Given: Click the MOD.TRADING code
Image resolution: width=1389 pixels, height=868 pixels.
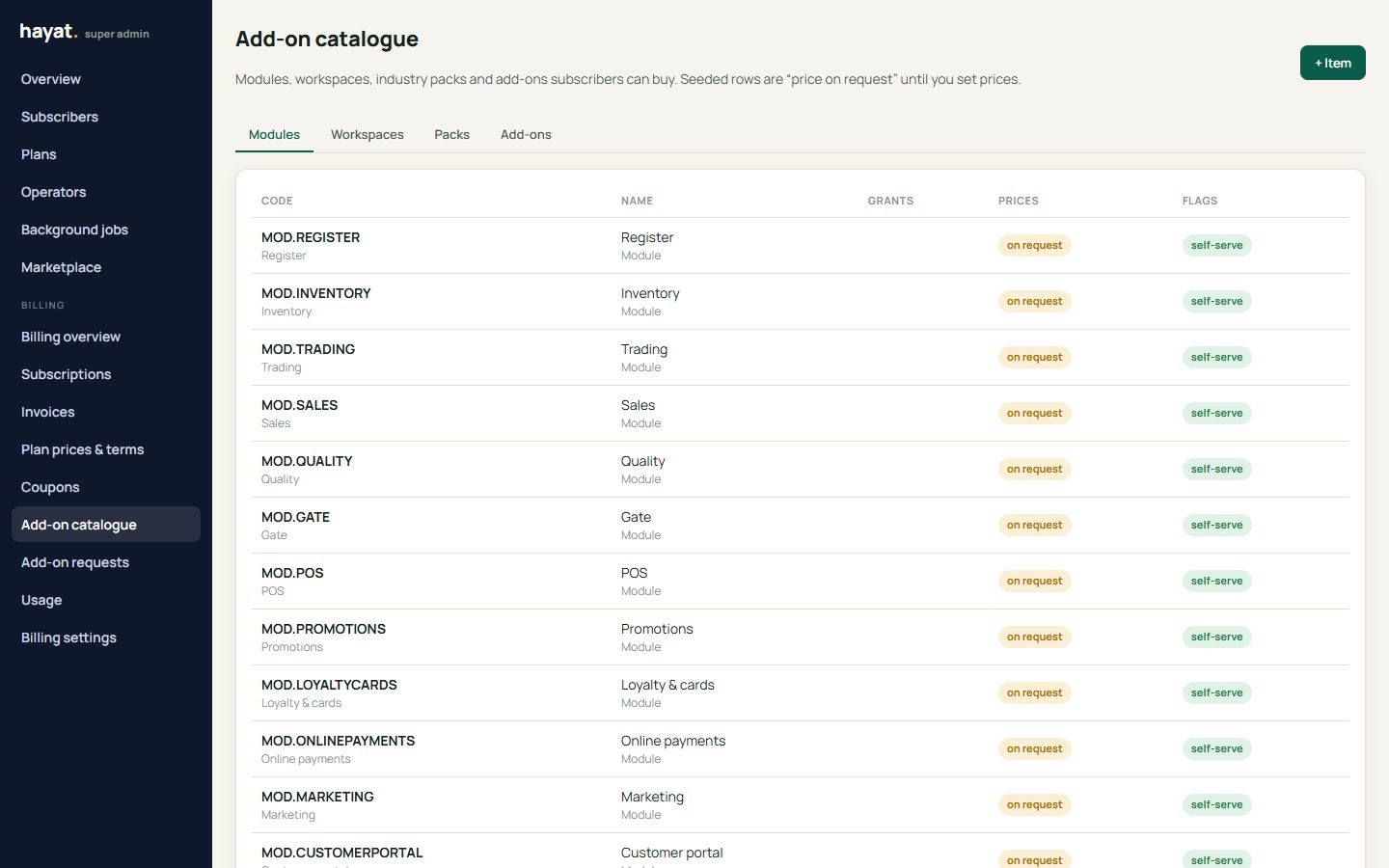Looking at the screenshot, I should pos(308,349).
